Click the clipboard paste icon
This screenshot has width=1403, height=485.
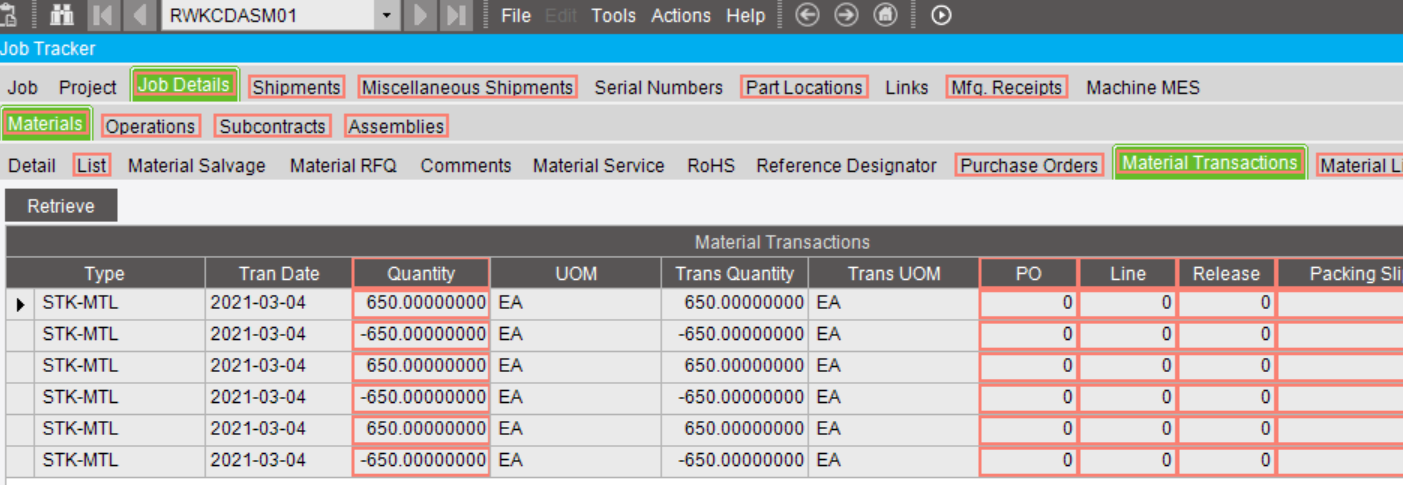[8, 15]
